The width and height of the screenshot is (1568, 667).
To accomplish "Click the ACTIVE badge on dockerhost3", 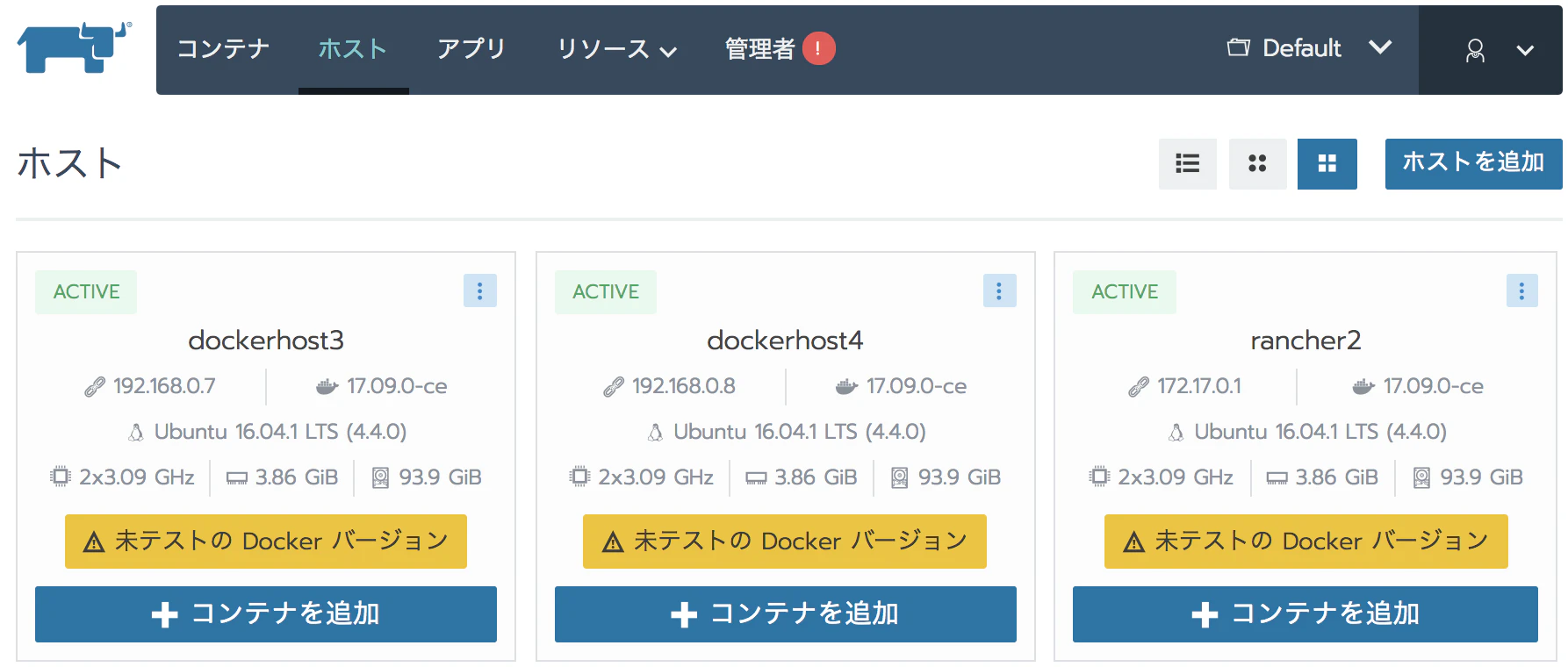I will (86, 291).
